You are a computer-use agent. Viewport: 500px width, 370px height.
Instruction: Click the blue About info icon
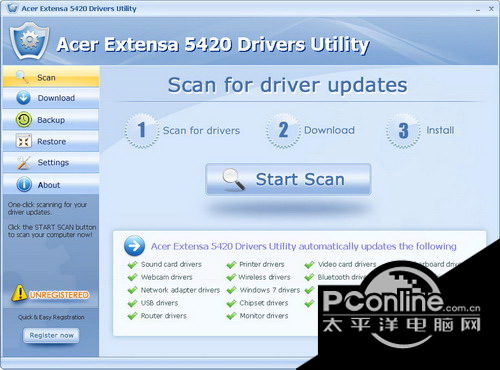pos(24,184)
